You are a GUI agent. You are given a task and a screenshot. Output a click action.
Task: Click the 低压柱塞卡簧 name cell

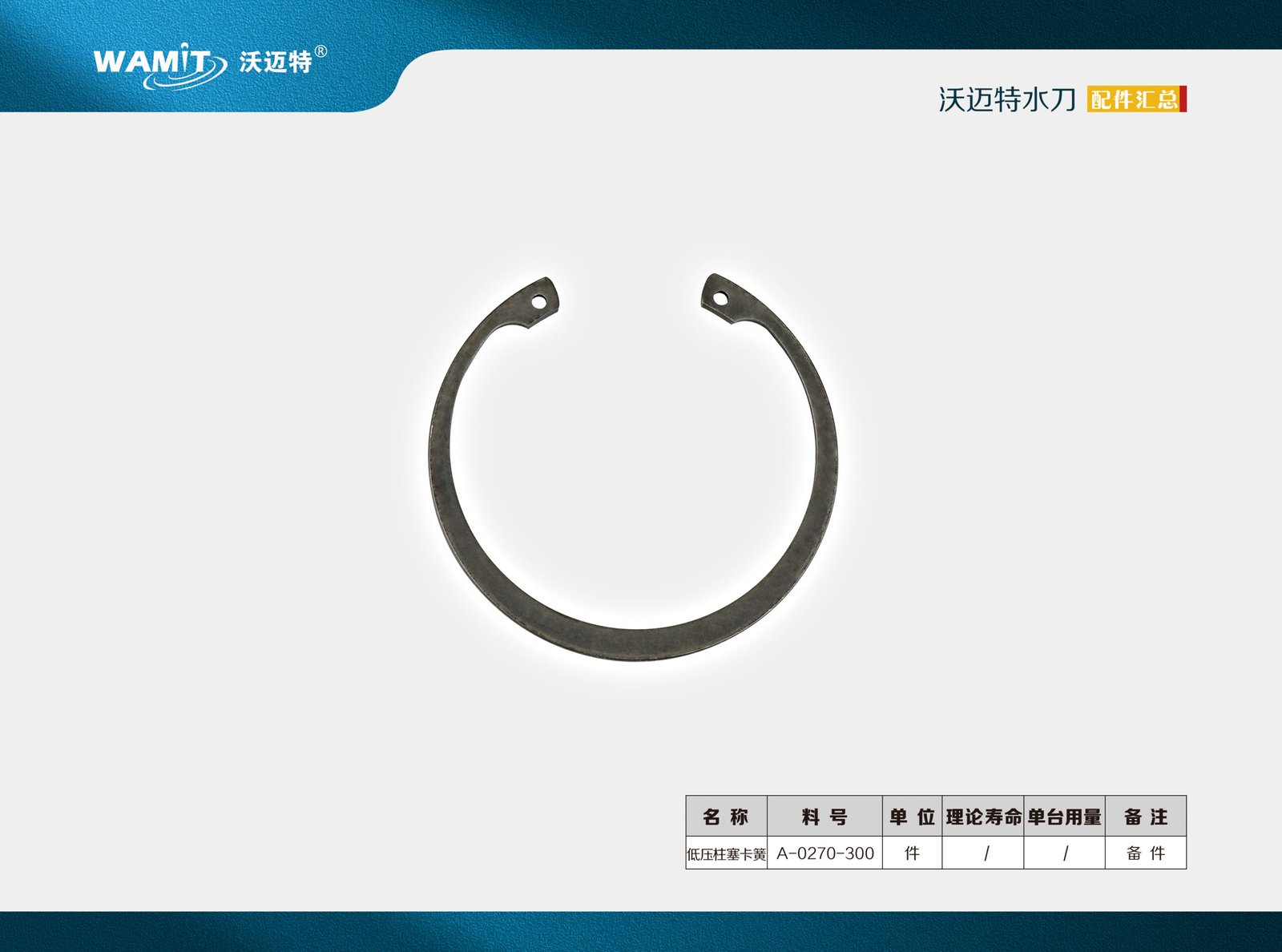coord(727,853)
